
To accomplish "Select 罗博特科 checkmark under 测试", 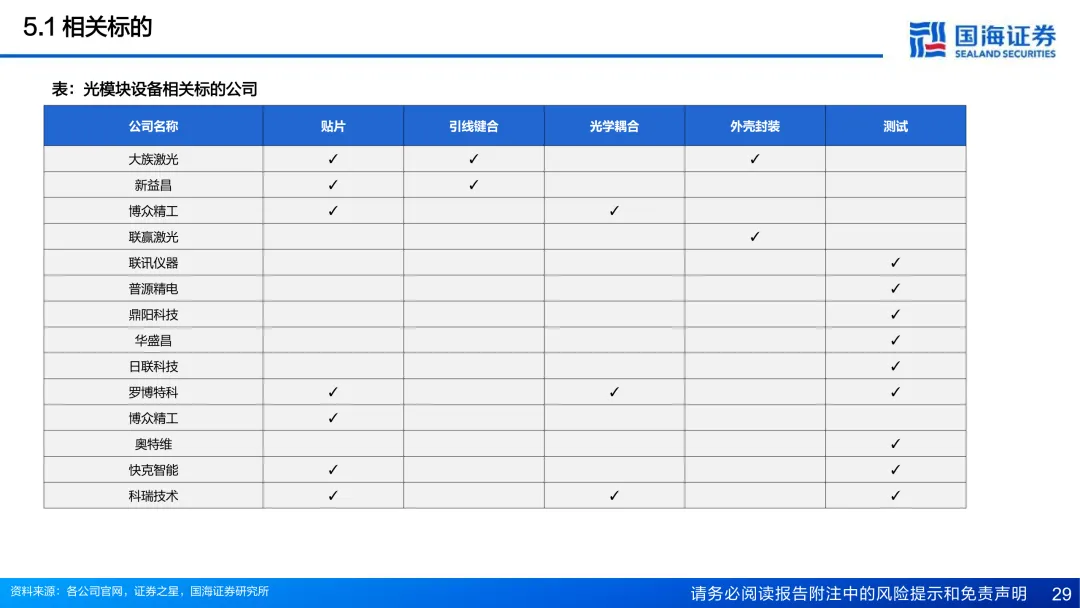I will (895, 392).
